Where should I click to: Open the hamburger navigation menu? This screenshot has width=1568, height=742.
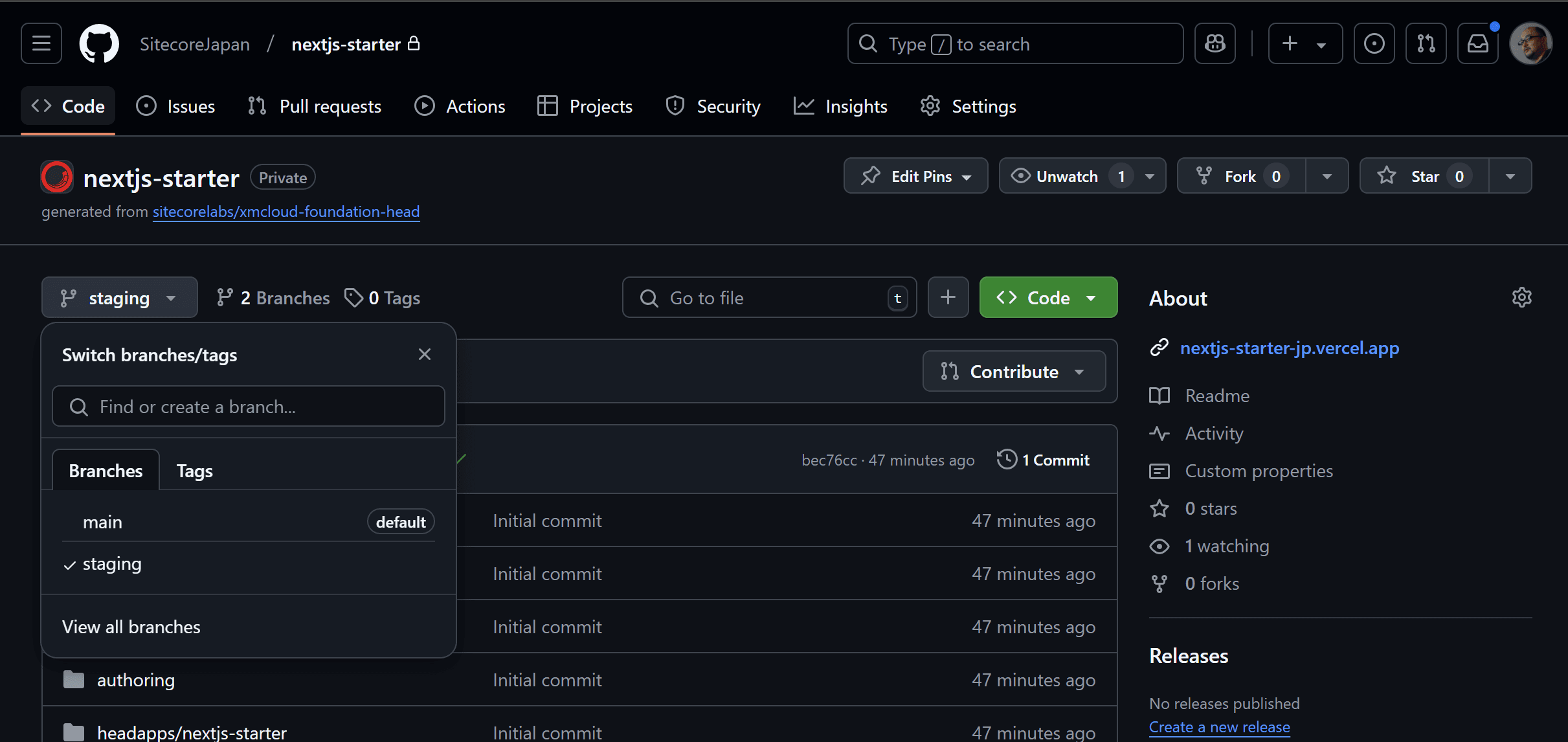(41, 43)
